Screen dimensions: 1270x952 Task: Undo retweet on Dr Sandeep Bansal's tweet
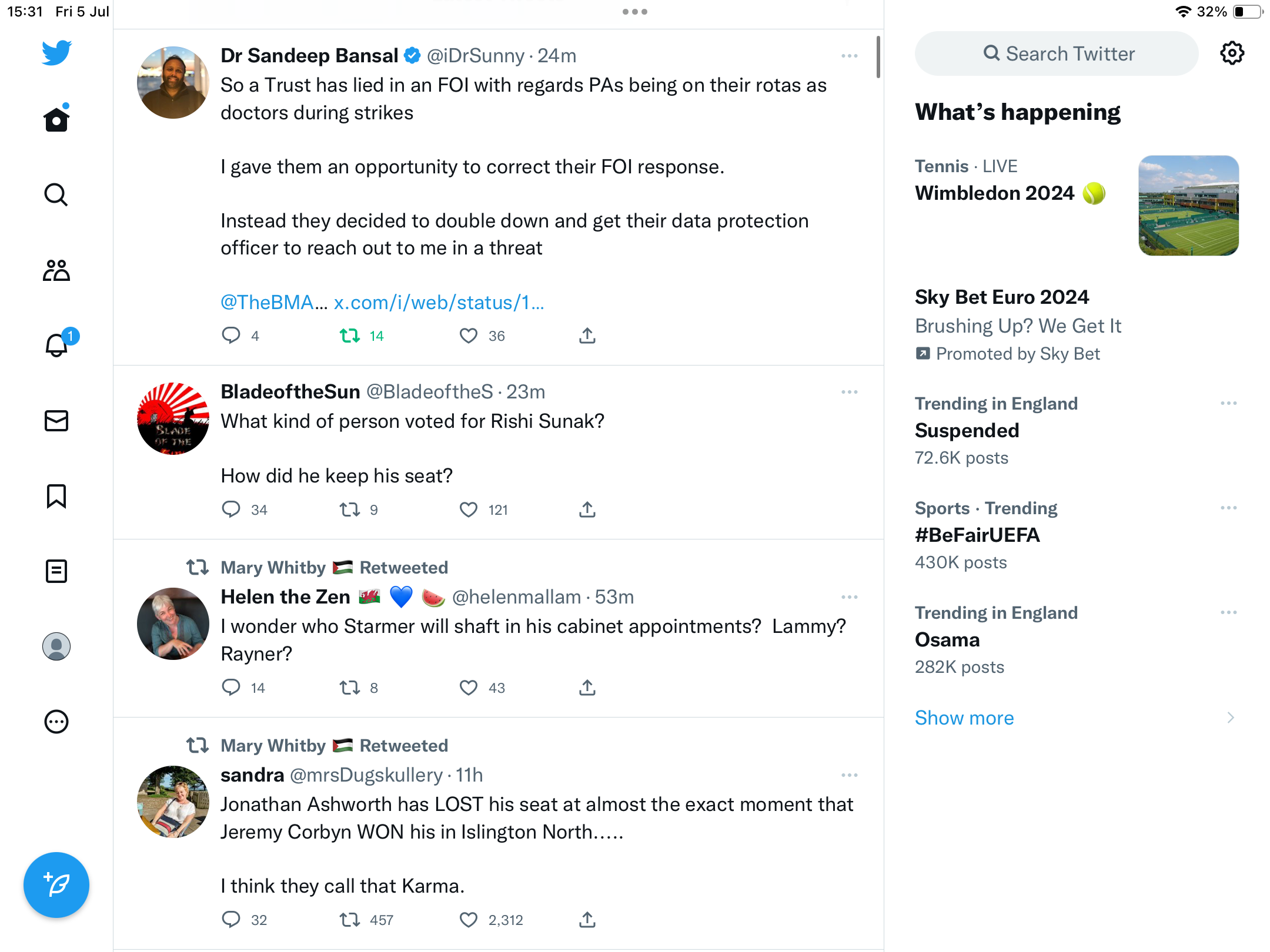pos(350,336)
